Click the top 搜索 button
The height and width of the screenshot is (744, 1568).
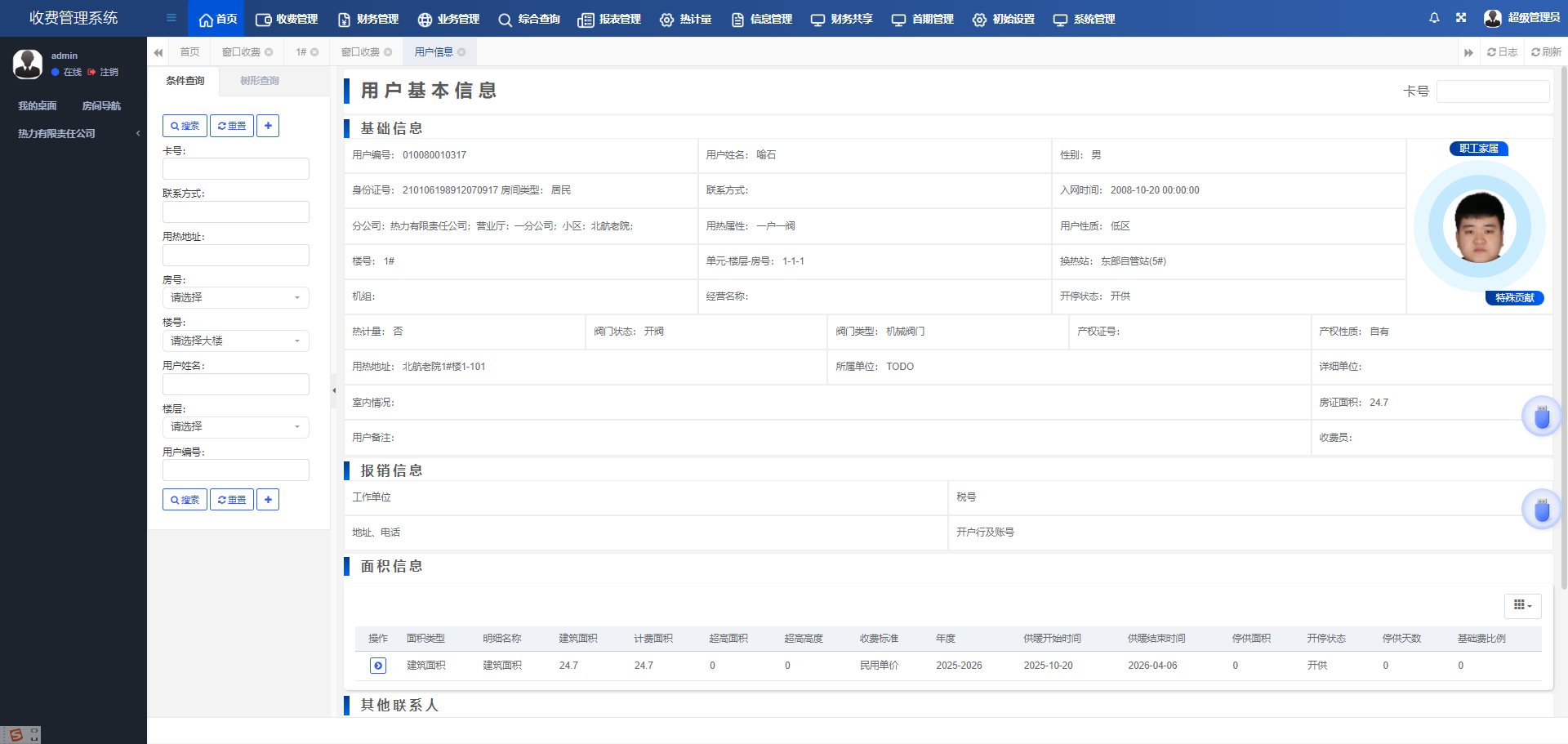[x=185, y=126]
